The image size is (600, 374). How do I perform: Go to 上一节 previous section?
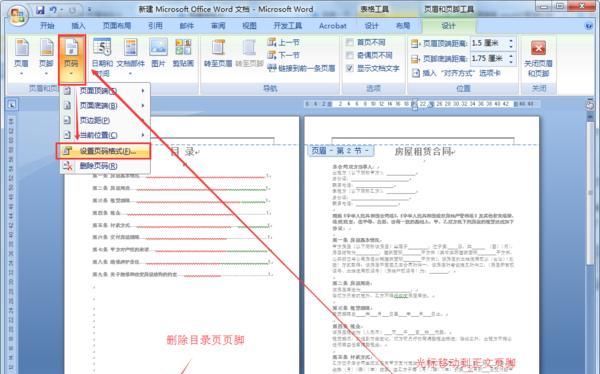pos(284,42)
